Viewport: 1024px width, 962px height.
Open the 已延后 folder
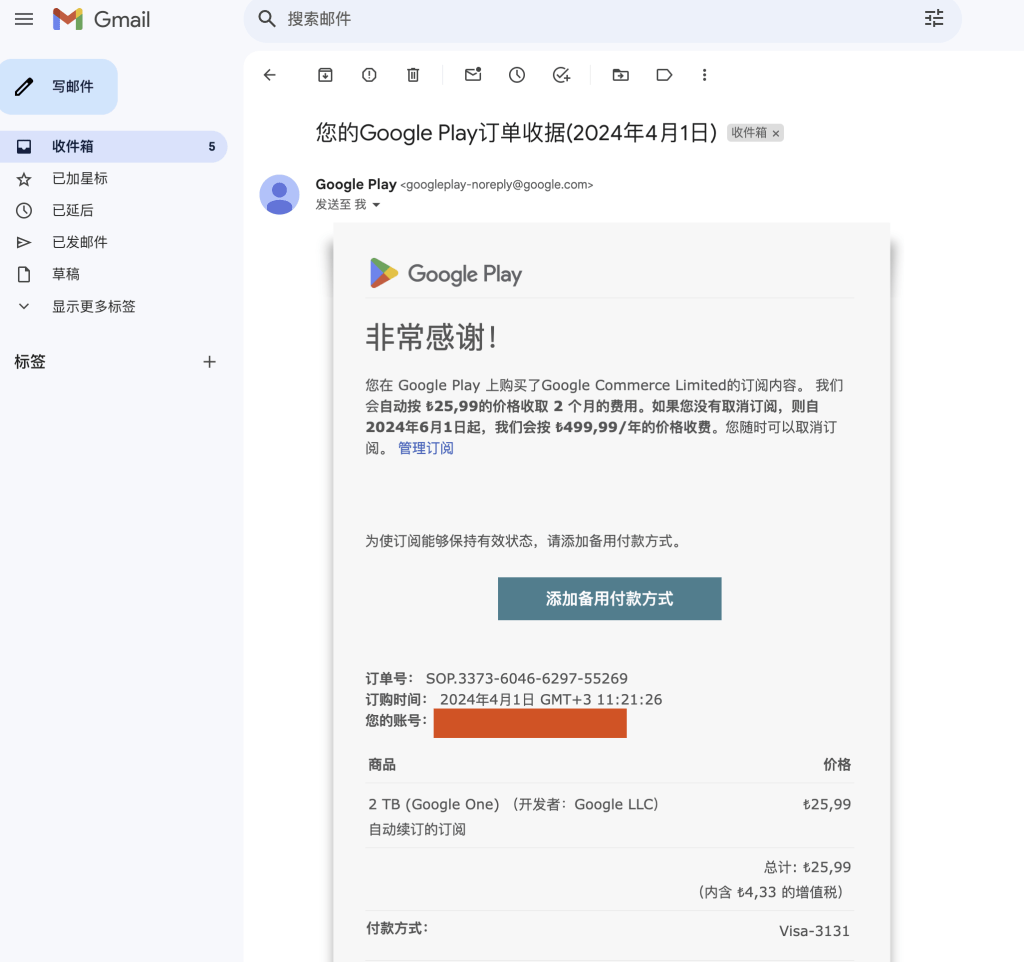(72, 210)
